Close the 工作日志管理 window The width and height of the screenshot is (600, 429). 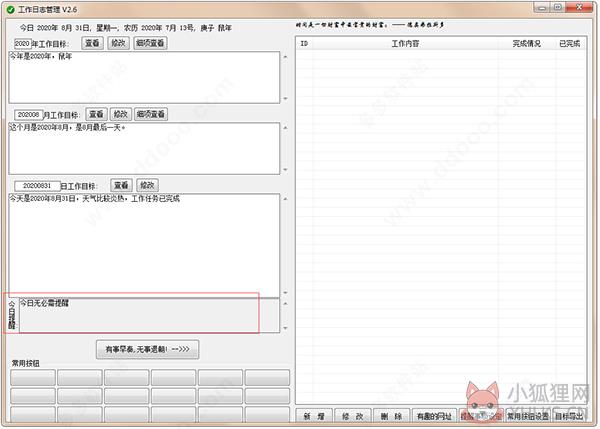[579, 8]
